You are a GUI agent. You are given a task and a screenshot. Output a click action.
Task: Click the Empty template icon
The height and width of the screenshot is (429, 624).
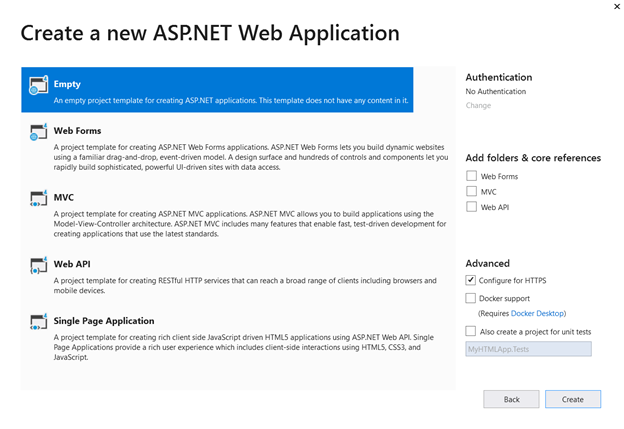39,85
